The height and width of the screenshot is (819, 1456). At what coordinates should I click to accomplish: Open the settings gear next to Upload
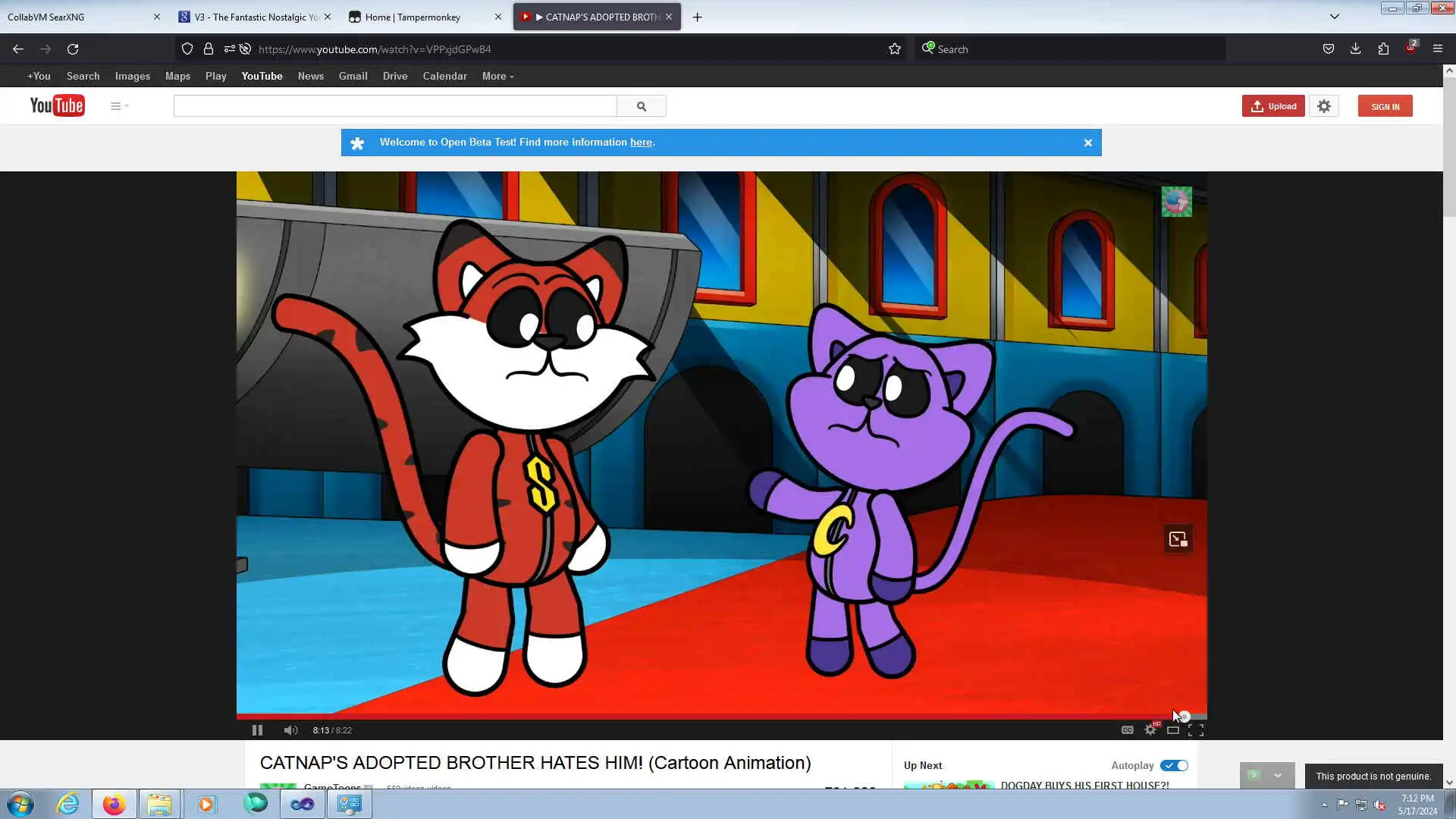(x=1324, y=106)
